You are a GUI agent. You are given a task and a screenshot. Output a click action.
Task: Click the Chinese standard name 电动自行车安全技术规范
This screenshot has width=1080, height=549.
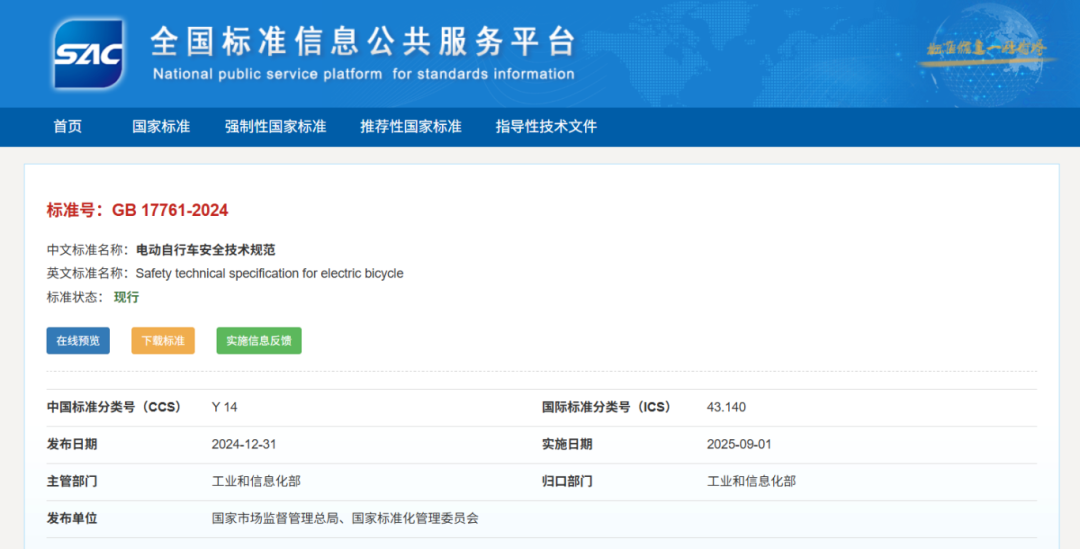205,249
